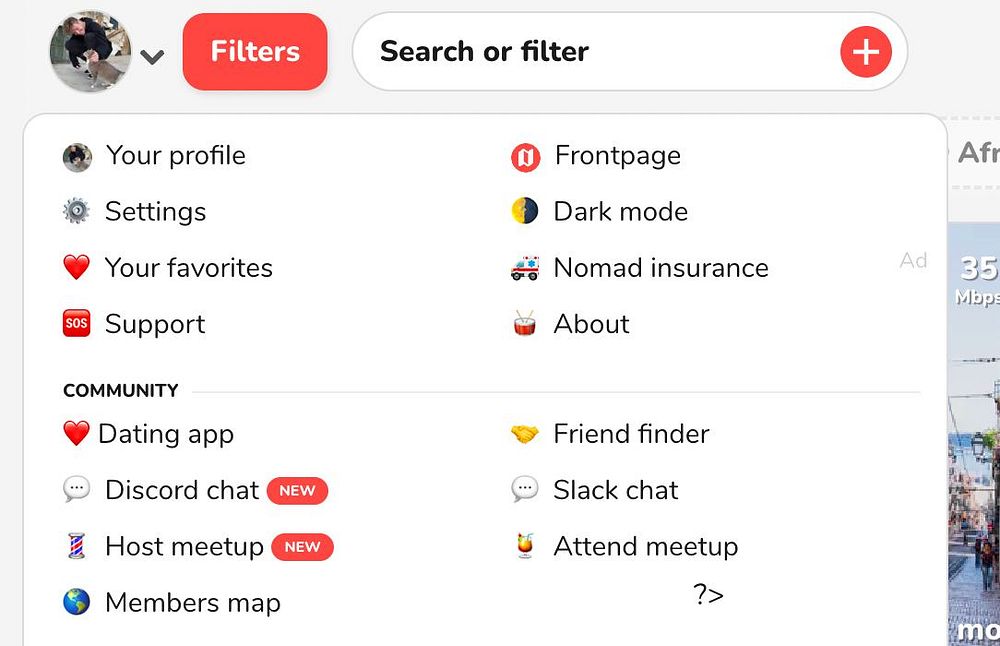Click the red plus icon in search bar
The width and height of the screenshot is (1000, 646).
coord(865,52)
